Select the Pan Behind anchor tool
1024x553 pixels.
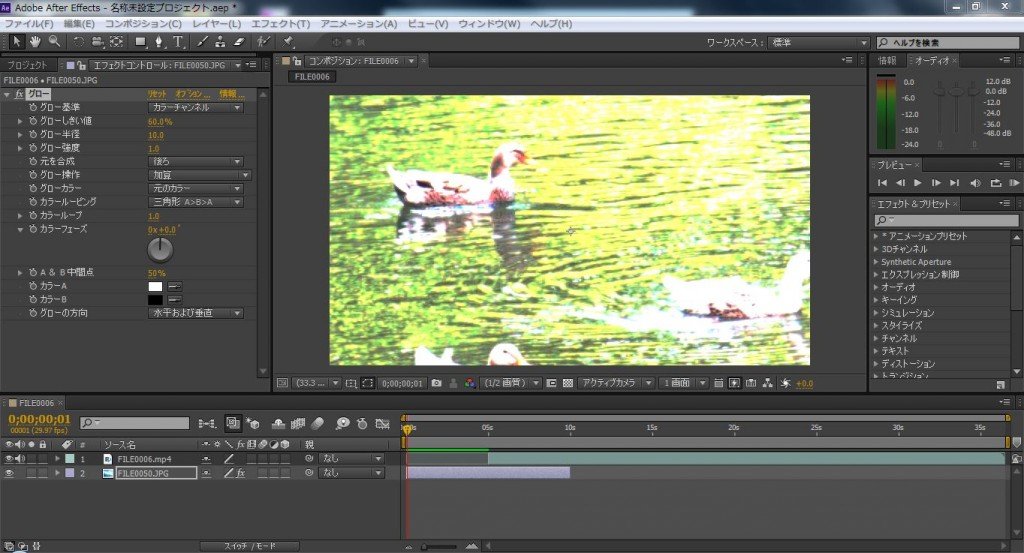click(116, 42)
